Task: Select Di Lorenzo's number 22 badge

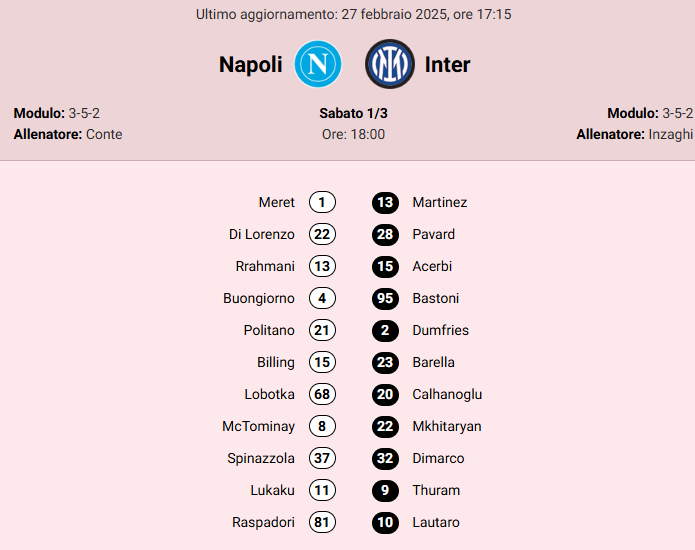Action: coord(322,234)
